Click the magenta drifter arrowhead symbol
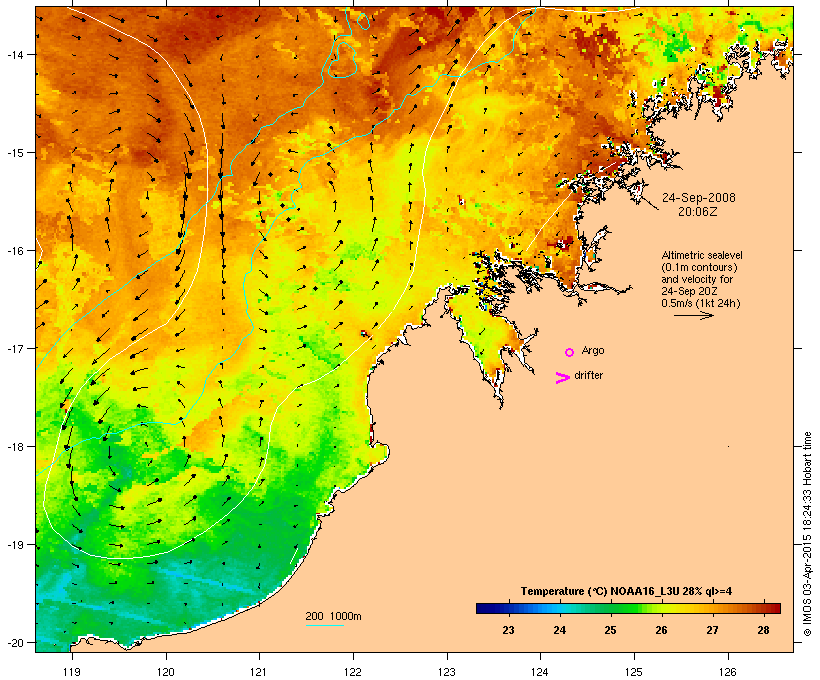 pyautogui.click(x=563, y=378)
